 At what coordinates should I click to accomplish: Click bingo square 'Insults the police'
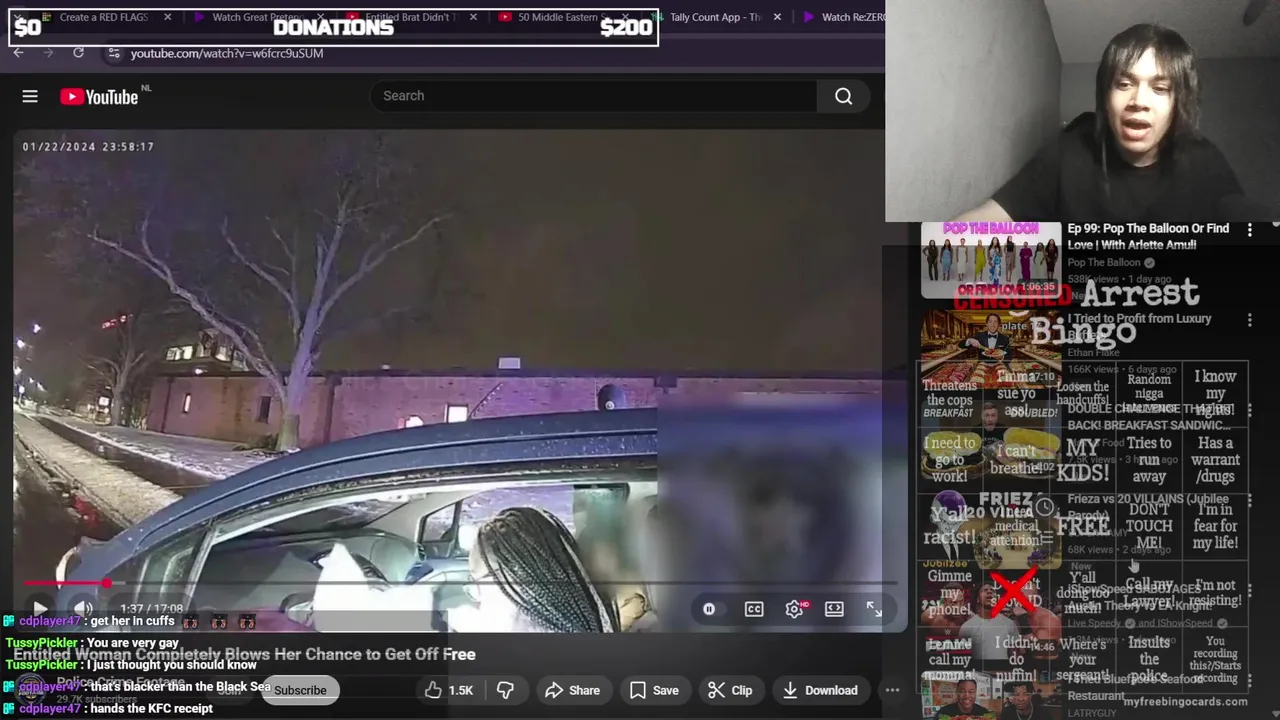click(x=1149, y=659)
